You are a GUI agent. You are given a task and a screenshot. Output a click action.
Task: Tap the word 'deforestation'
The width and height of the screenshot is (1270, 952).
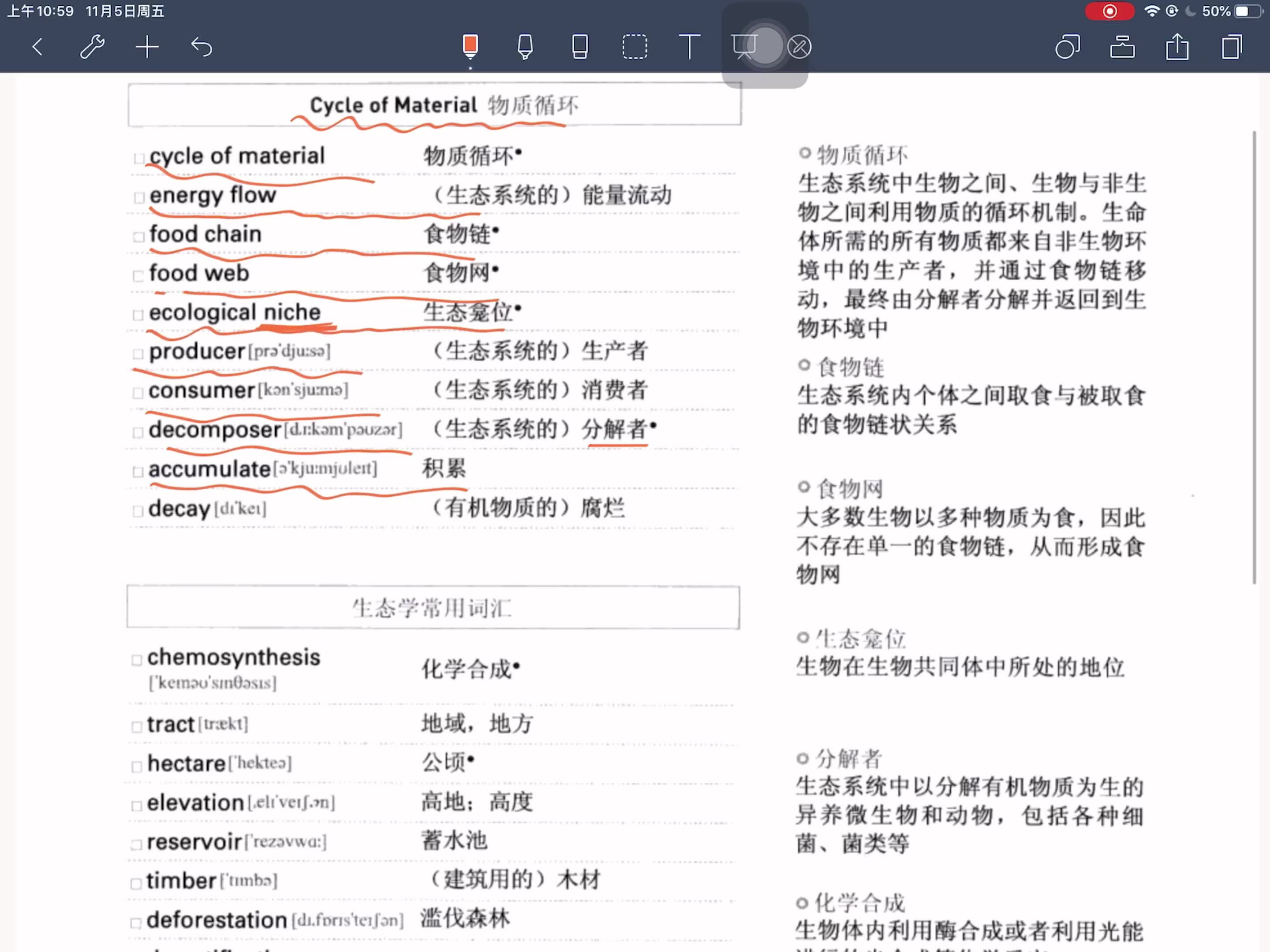217,920
